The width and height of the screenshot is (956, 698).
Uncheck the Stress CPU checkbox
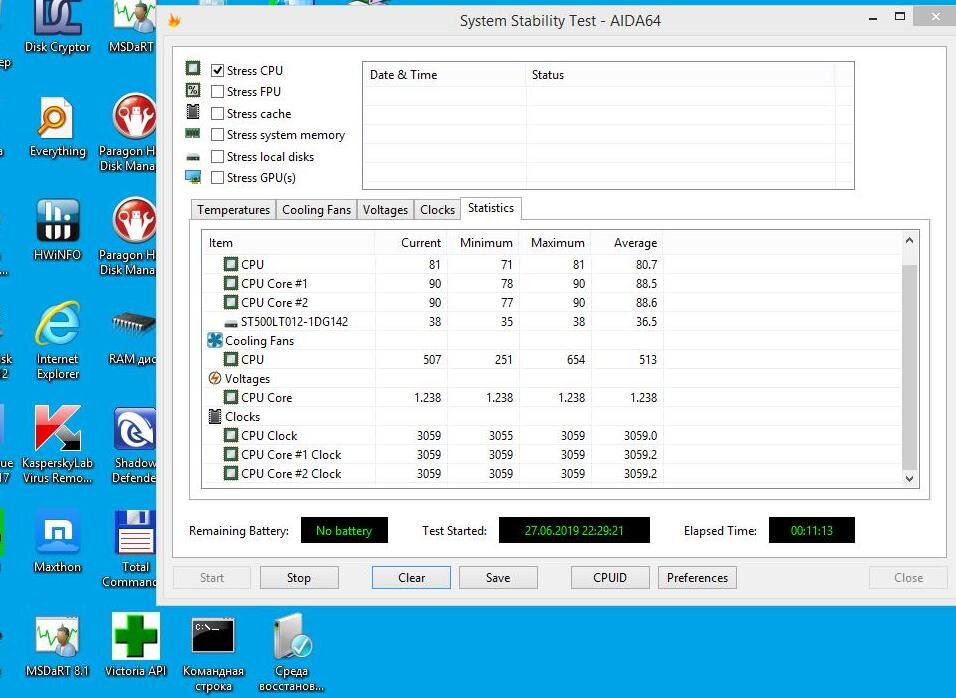pos(217,70)
